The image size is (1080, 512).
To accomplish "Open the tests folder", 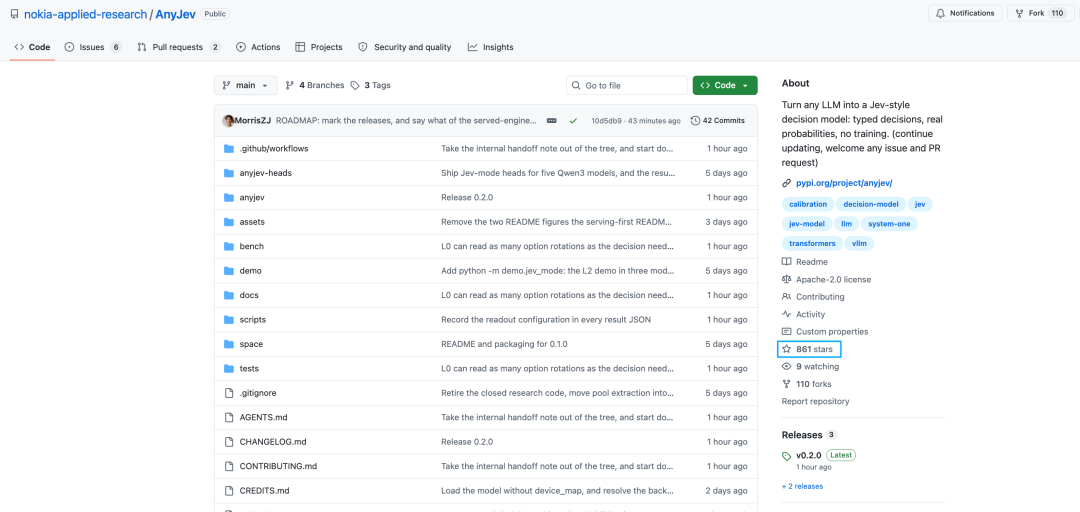I will 249,369.
